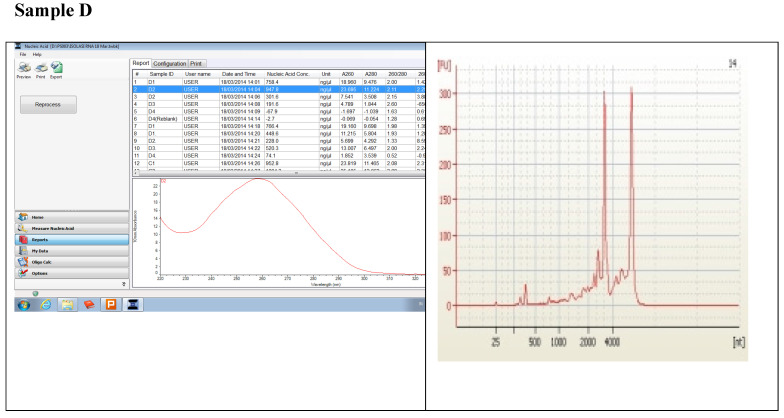
Task: Select row 4 sample D3
Action: point(278,104)
